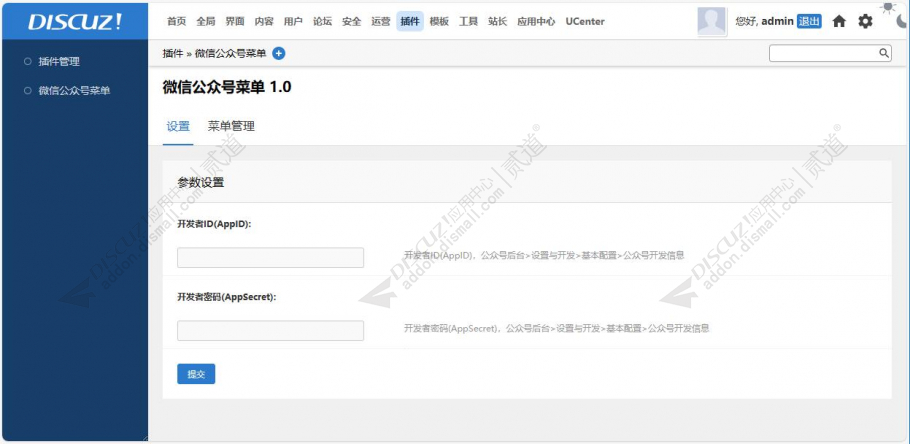This screenshot has width=910, height=444.
Task: Click the AppID help description text
Action: [x=544, y=255]
